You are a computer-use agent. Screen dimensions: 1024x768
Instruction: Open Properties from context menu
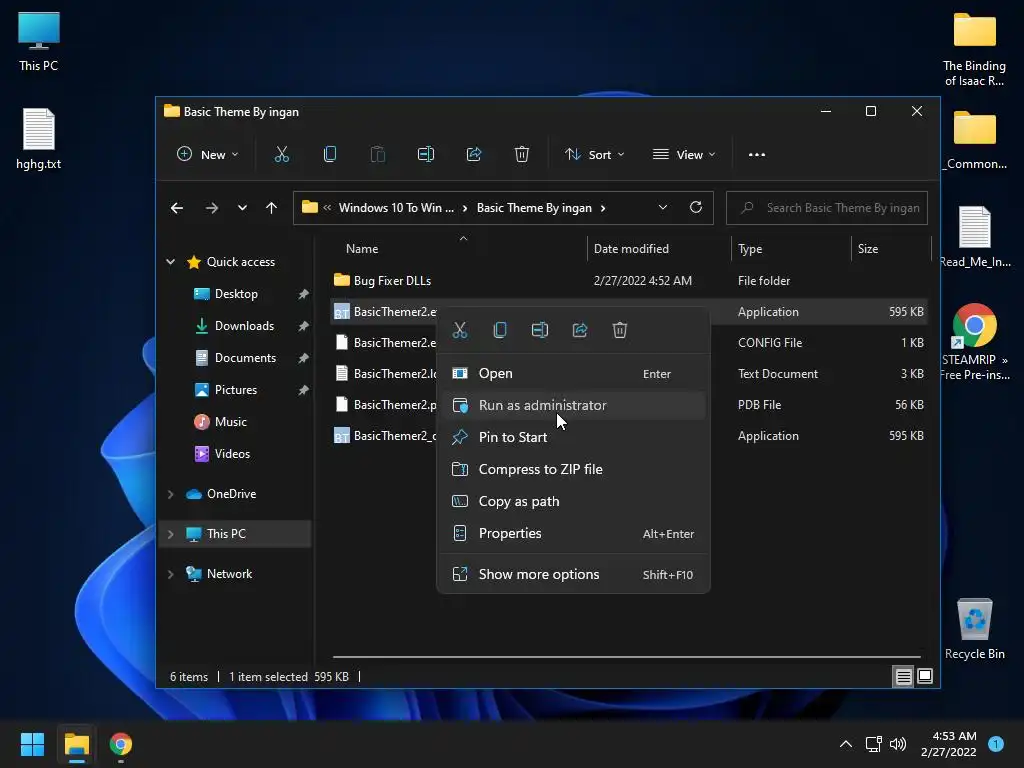click(573, 534)
